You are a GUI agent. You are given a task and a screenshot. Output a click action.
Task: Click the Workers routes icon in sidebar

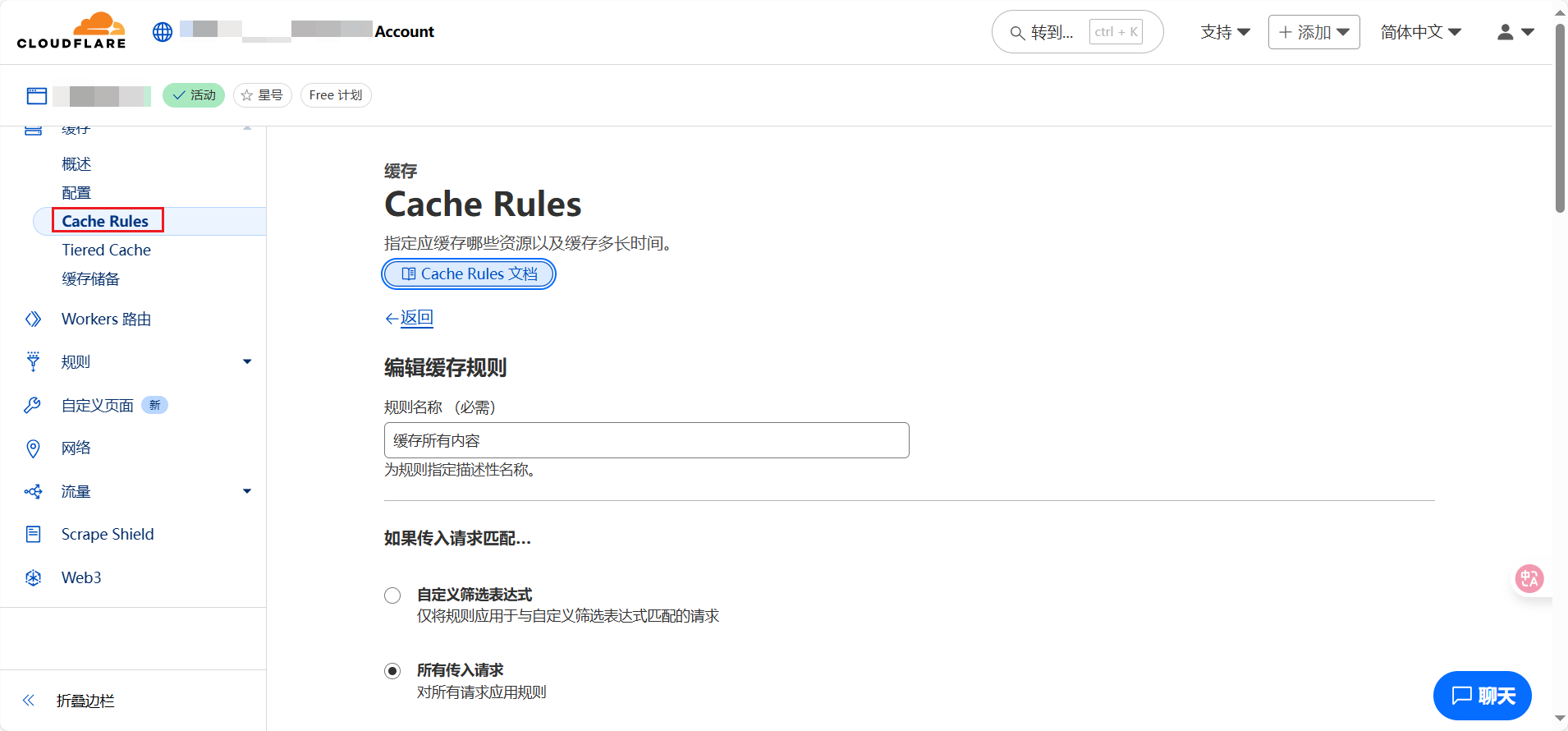click(x=33, y=319)
